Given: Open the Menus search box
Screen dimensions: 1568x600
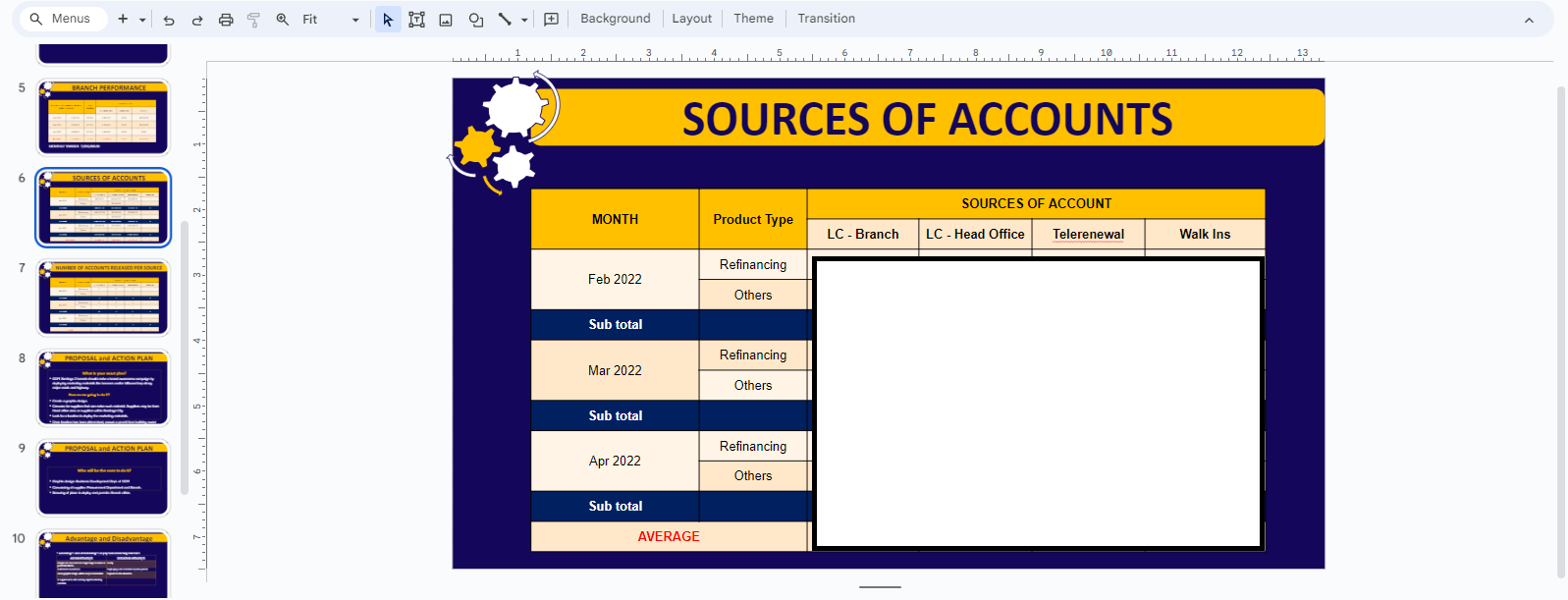Looking at the screenshot, I should pyautogui.click(x=63, y=19).
